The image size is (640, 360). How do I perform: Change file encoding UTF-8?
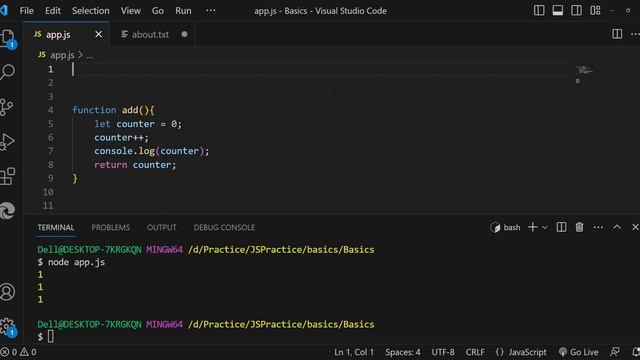[443, 352]
